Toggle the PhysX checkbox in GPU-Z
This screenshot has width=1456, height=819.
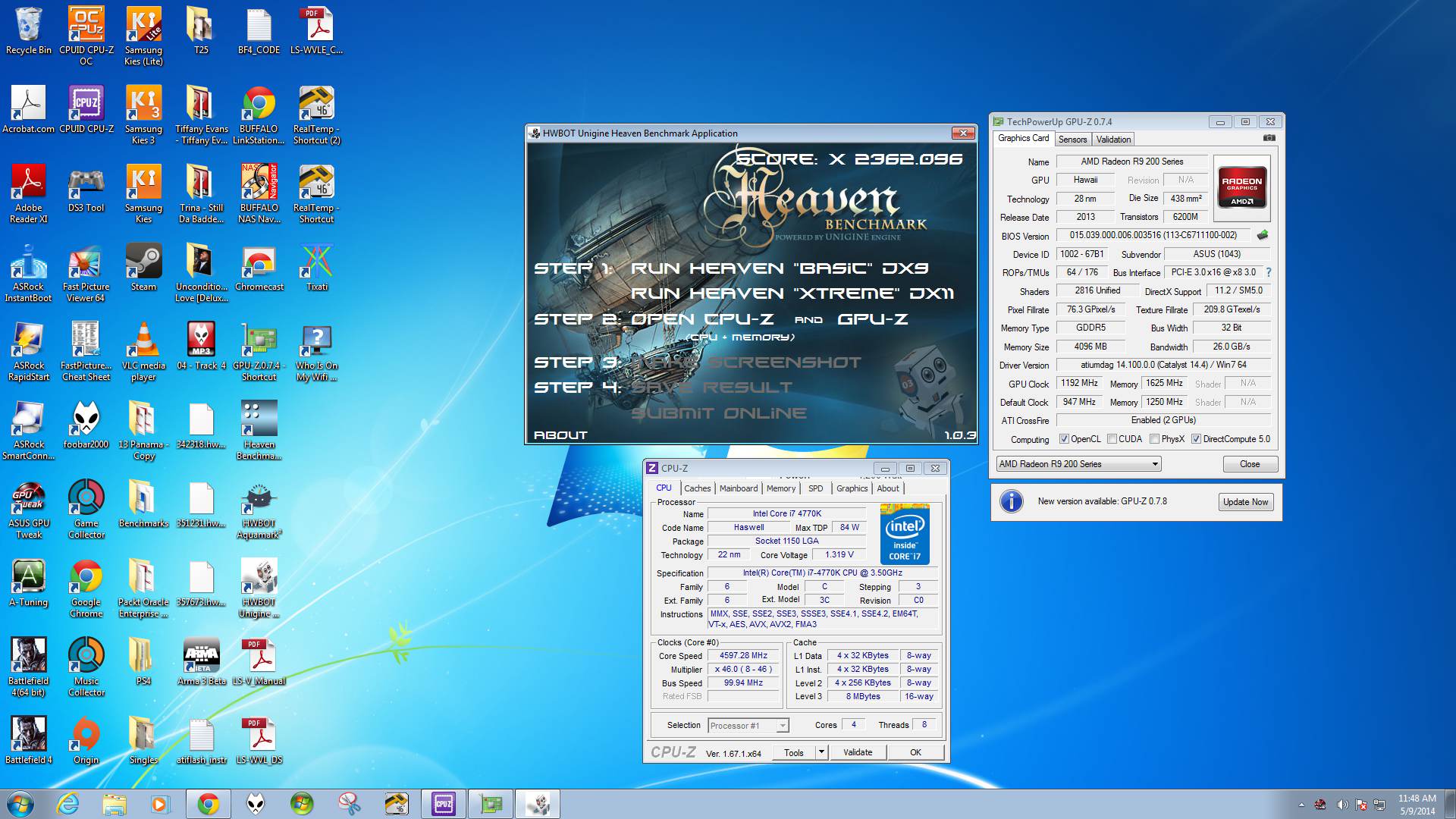coord(1154,439)
